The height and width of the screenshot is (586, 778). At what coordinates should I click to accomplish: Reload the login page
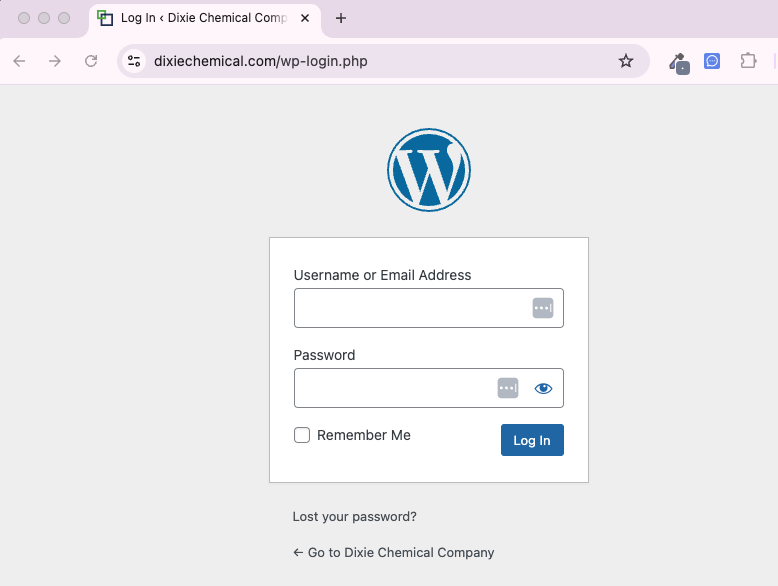pyautogui.click(x=91, y=61)
